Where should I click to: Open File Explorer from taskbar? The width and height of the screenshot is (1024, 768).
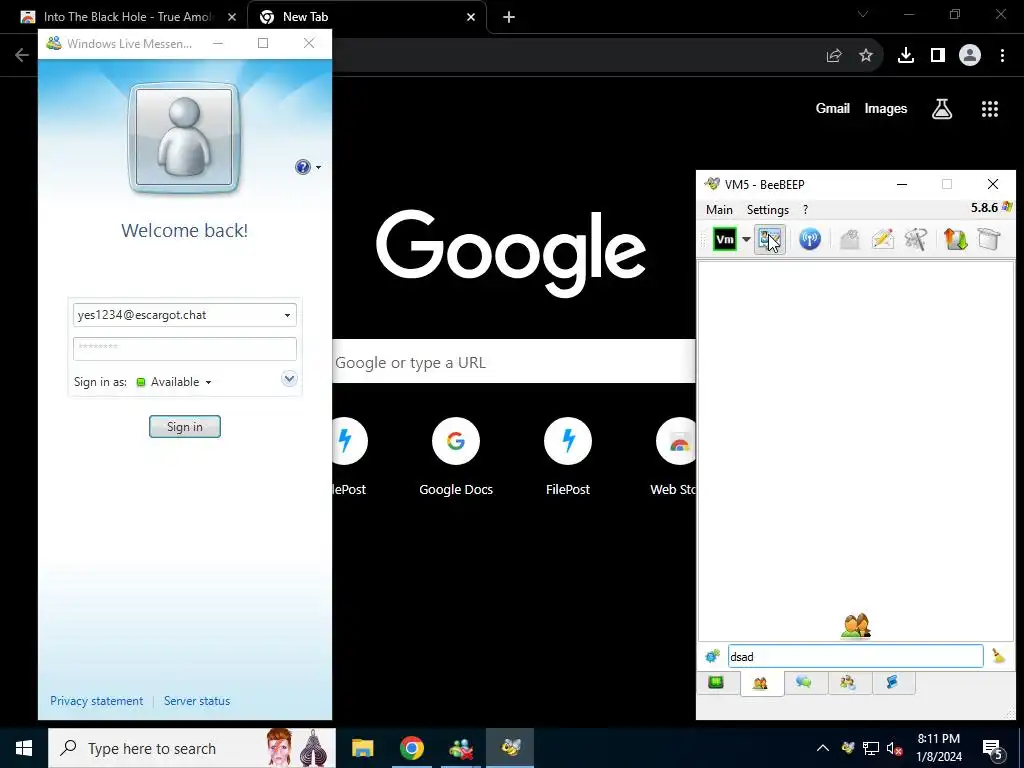click(362, 748)
